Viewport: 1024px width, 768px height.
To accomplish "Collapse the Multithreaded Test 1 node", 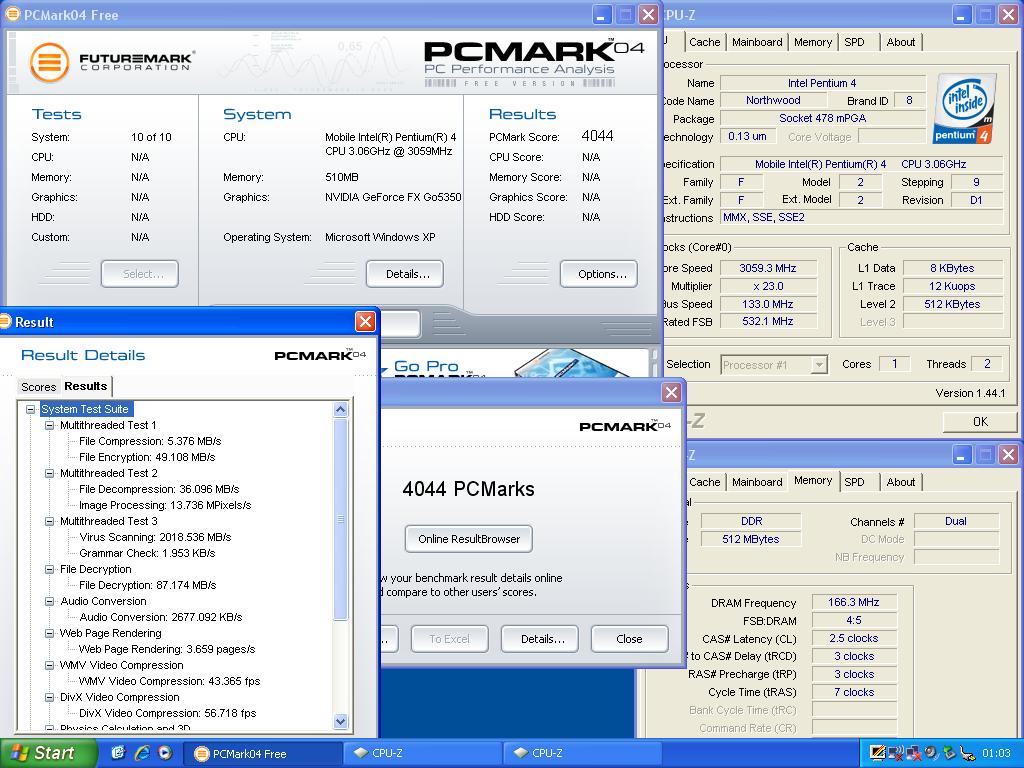I will [50, 425].
